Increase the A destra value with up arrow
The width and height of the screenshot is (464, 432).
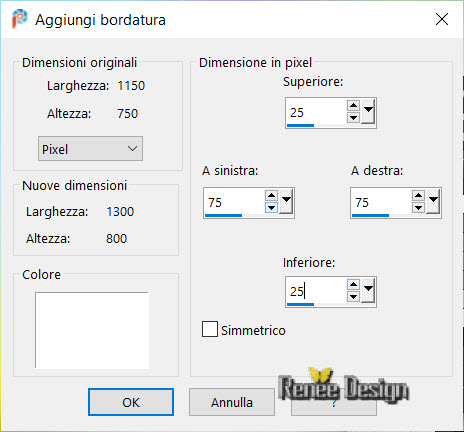[418, 196]
